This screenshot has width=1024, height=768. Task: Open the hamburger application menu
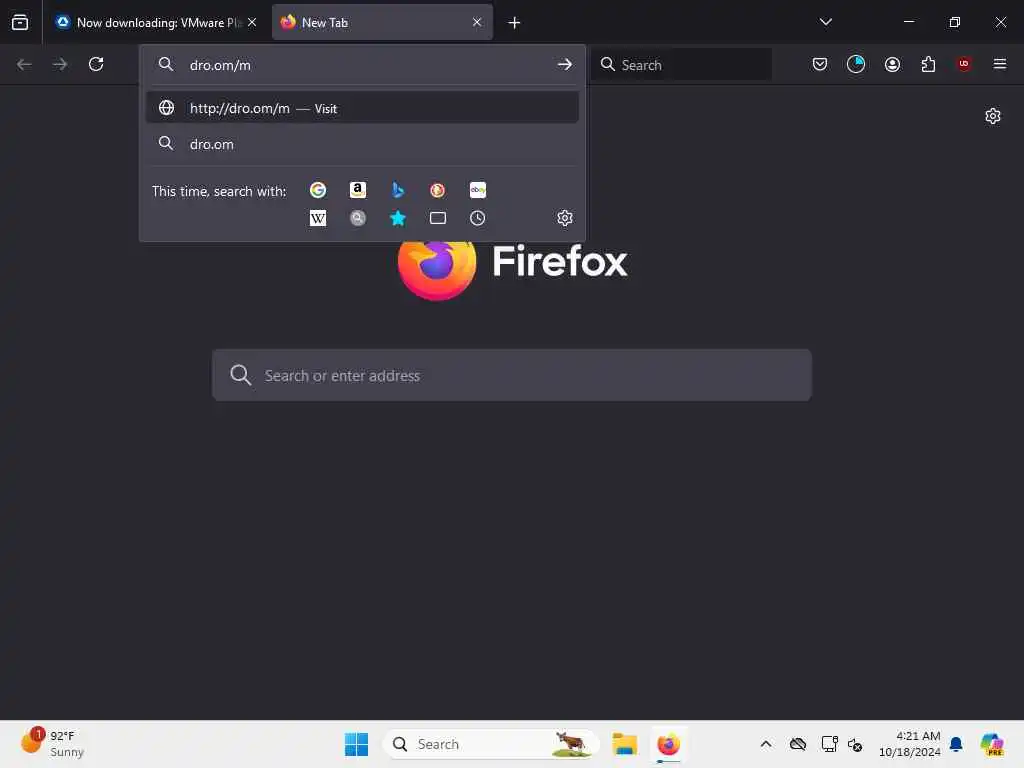click(x=999, y=64)
